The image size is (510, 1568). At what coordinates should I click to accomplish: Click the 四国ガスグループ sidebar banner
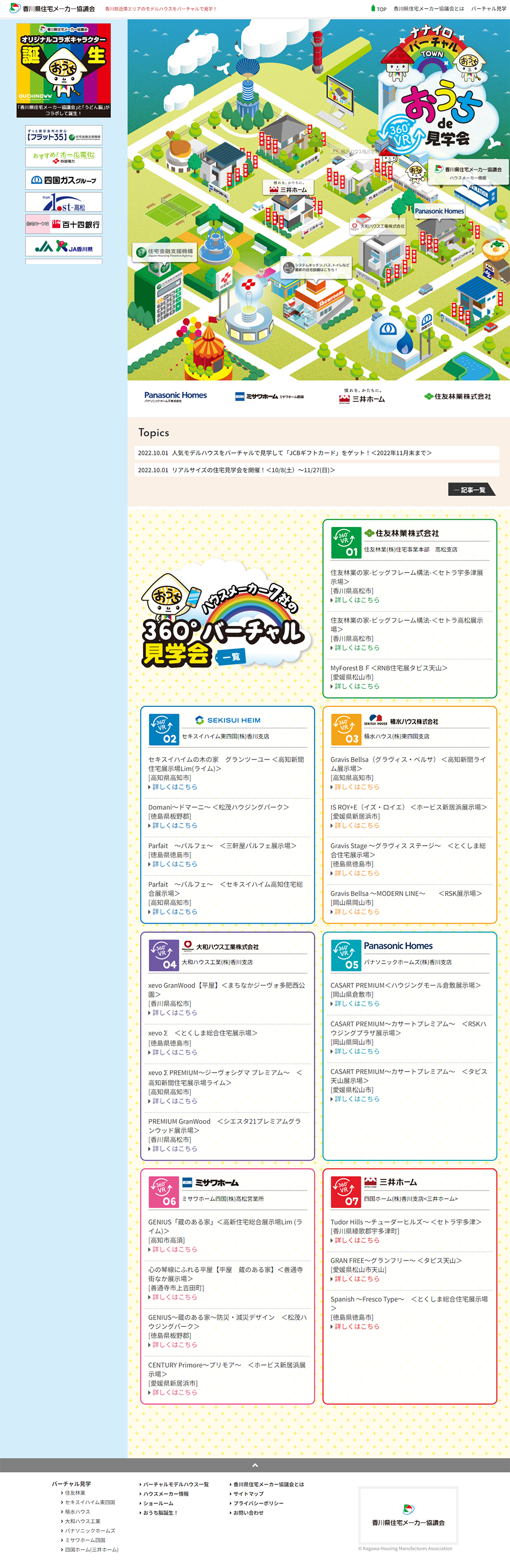63,180
